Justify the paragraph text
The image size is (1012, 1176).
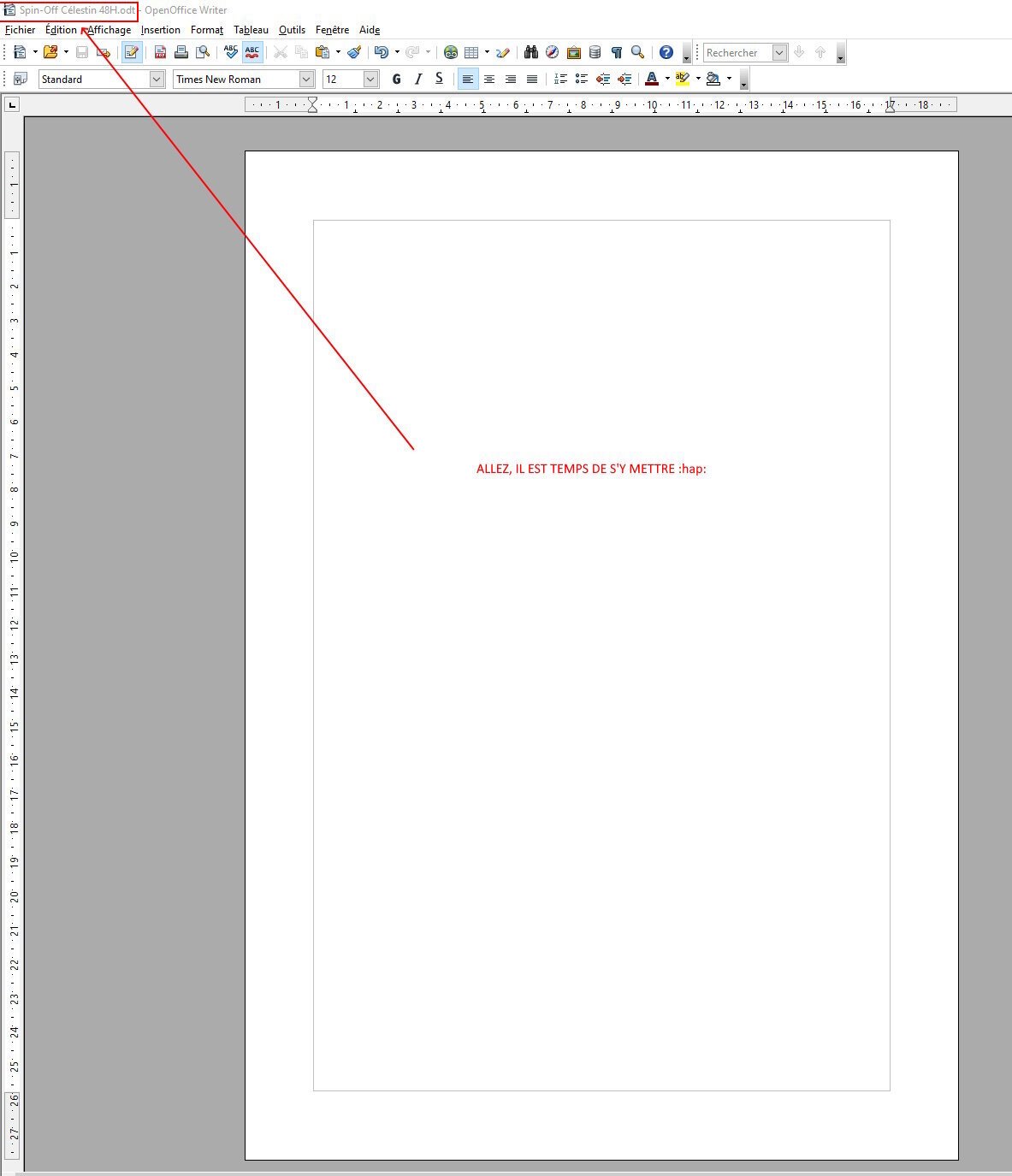[x=532, y=79]
